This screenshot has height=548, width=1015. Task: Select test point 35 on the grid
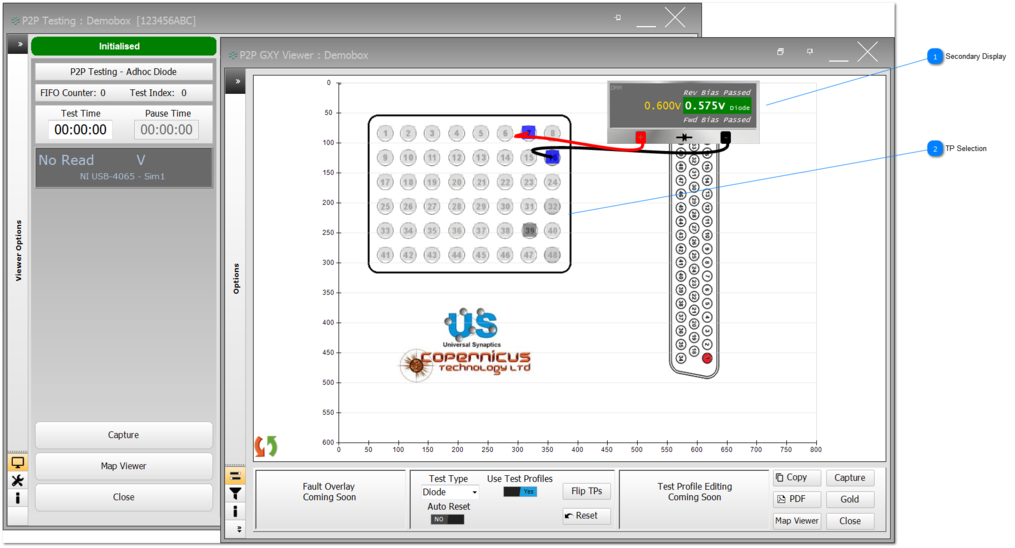(432, 230)
